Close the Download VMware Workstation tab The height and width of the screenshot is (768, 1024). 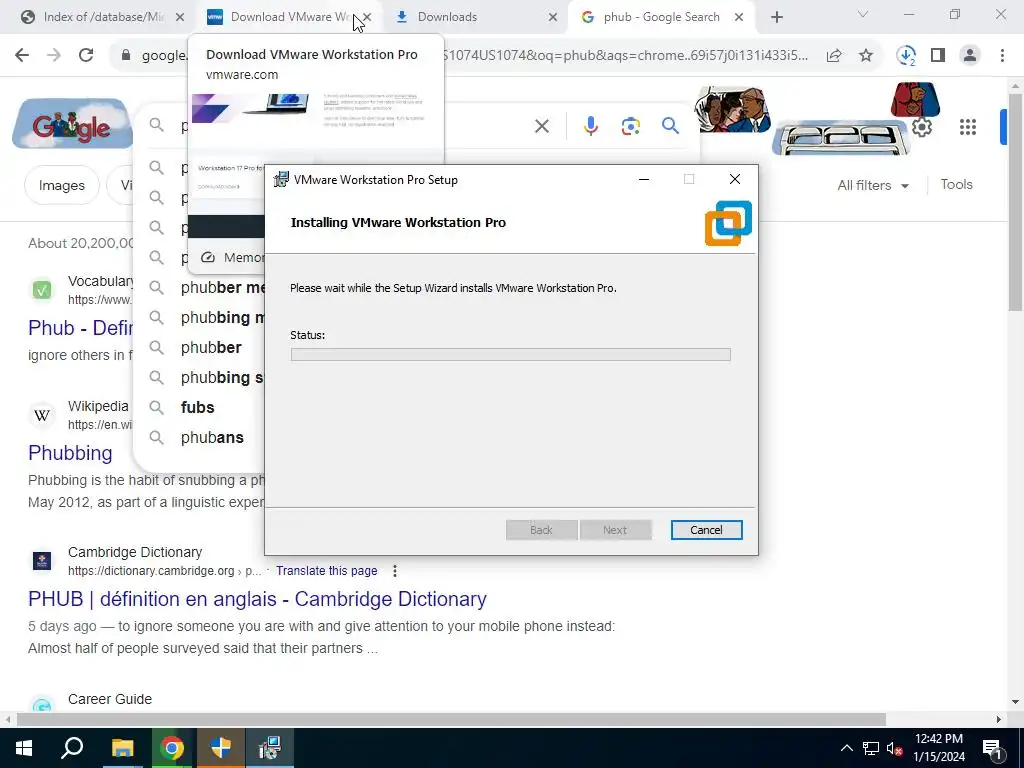click(367, 17)
